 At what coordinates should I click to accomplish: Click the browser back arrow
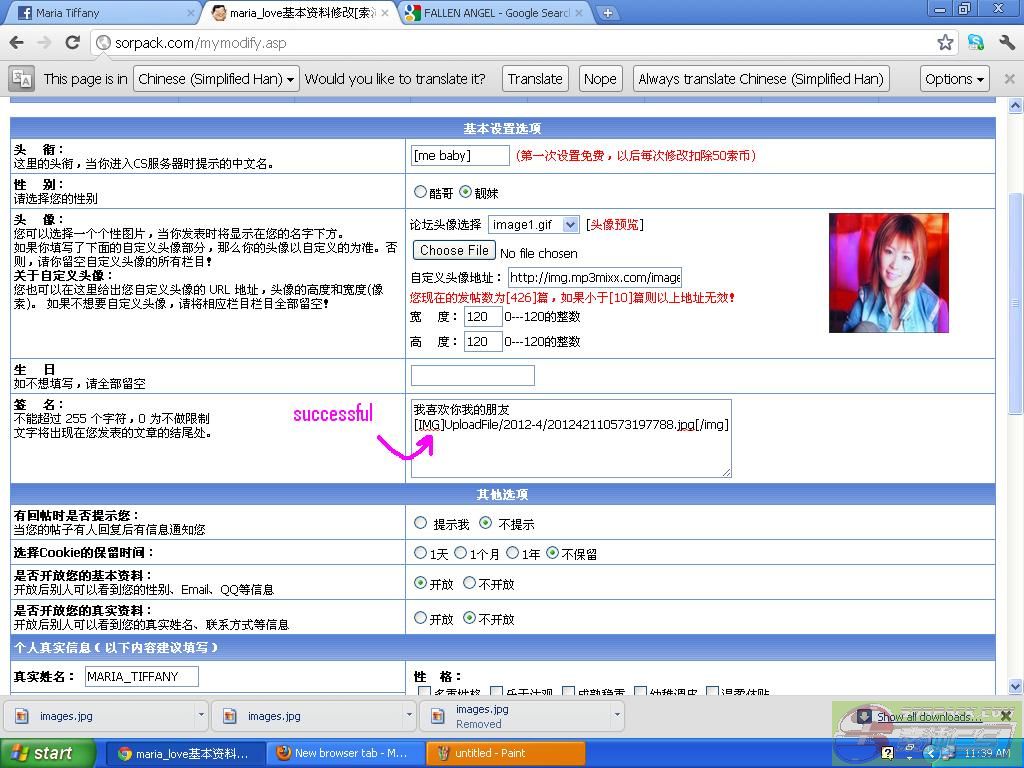pos(16,43)
